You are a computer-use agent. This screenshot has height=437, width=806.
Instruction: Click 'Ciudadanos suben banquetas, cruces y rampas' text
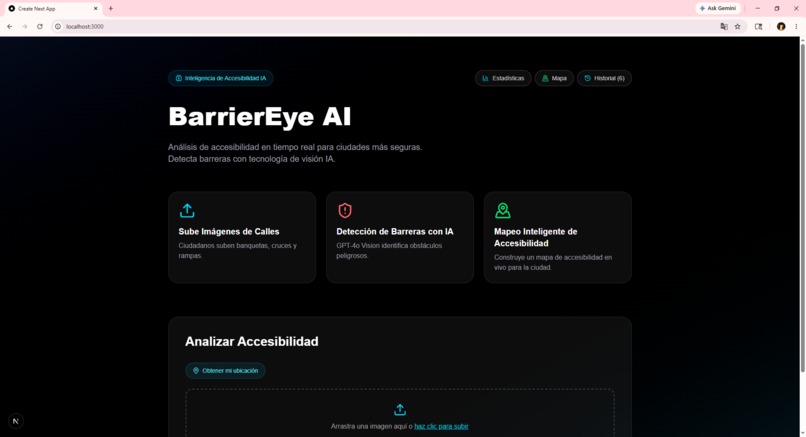pyautogui.click(x=237, y=250)
